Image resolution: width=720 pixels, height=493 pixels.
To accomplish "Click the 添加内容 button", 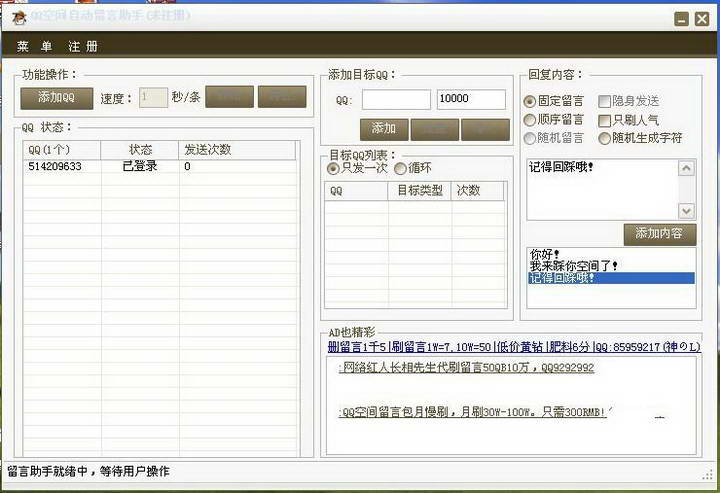I will click(x=660, y=234).
